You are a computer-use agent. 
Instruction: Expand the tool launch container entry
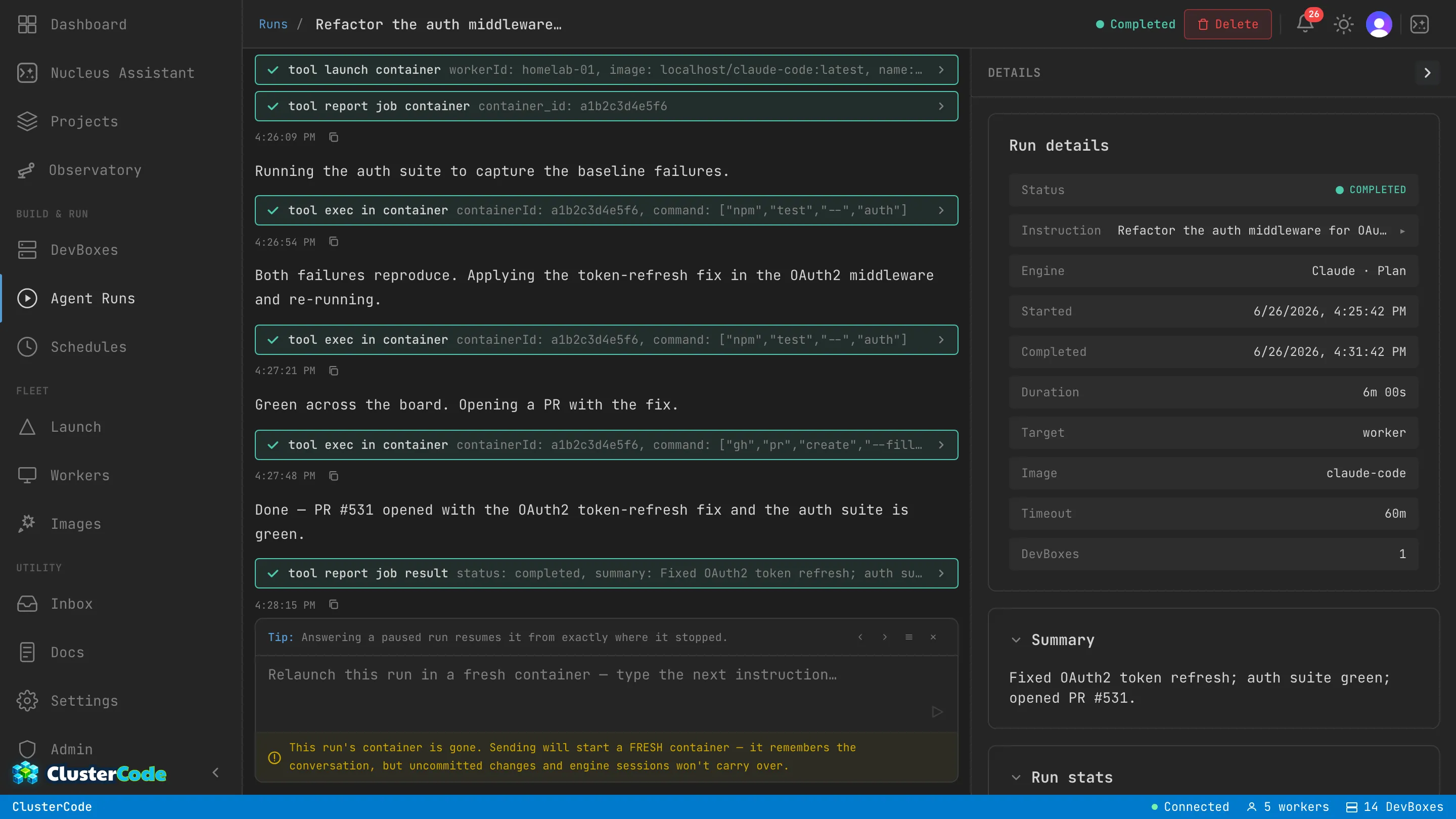coord(607,70)
